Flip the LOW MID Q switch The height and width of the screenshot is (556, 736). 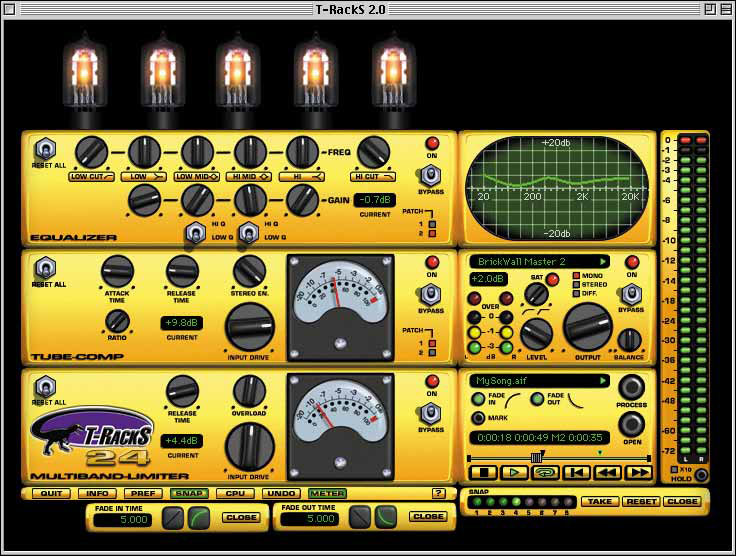coord(196,233)
